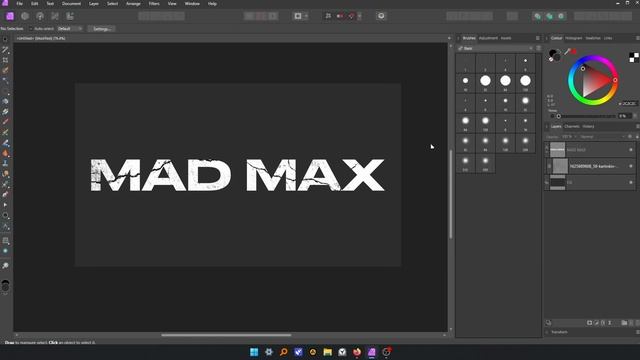Select the Zoom magnifier tool
This screenshot has width=640, height=360.
5,266
